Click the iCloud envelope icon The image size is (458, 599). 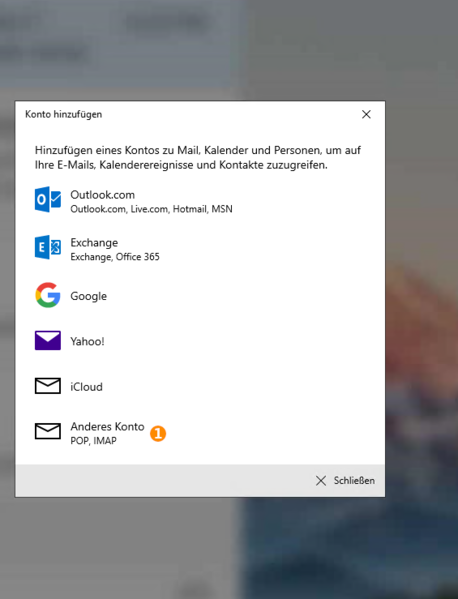48,386
